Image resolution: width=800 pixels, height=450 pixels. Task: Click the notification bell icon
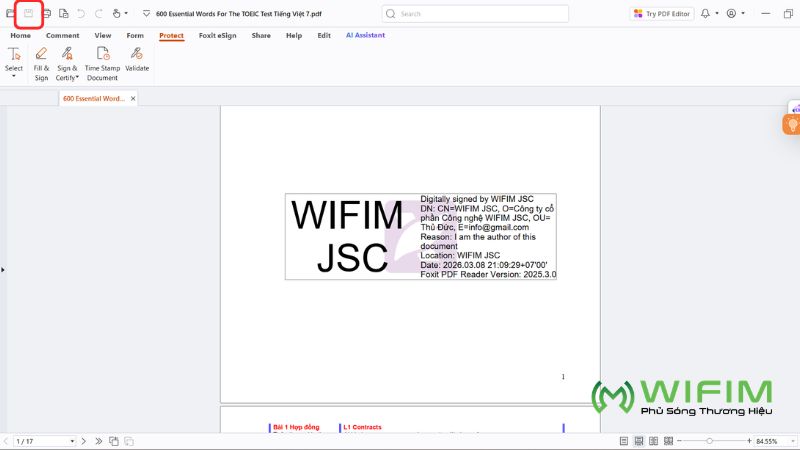click(705, 14)
